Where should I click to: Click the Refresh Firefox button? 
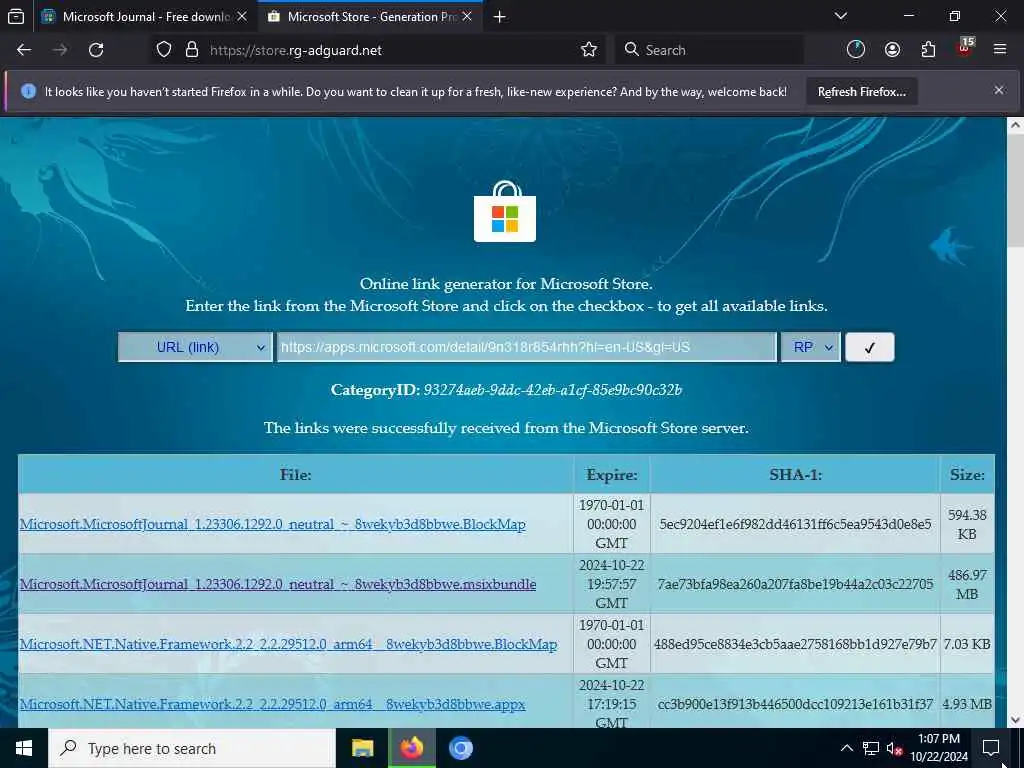tap(861, 92)
